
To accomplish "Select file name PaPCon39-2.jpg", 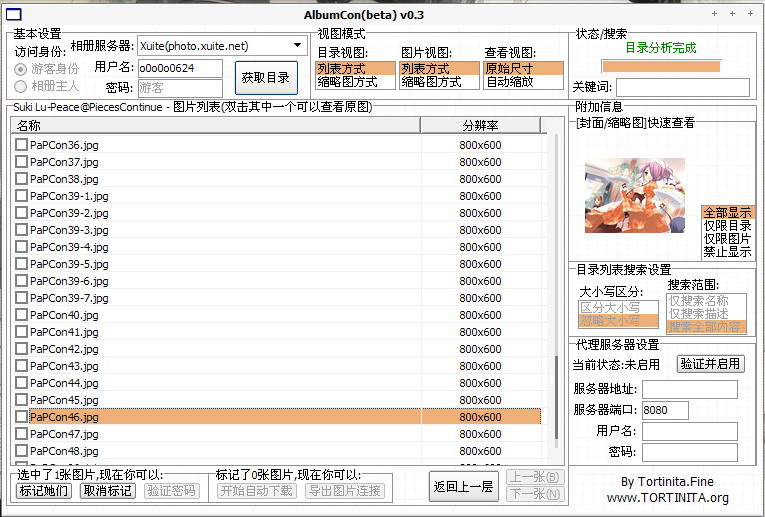I will (69, 213).
